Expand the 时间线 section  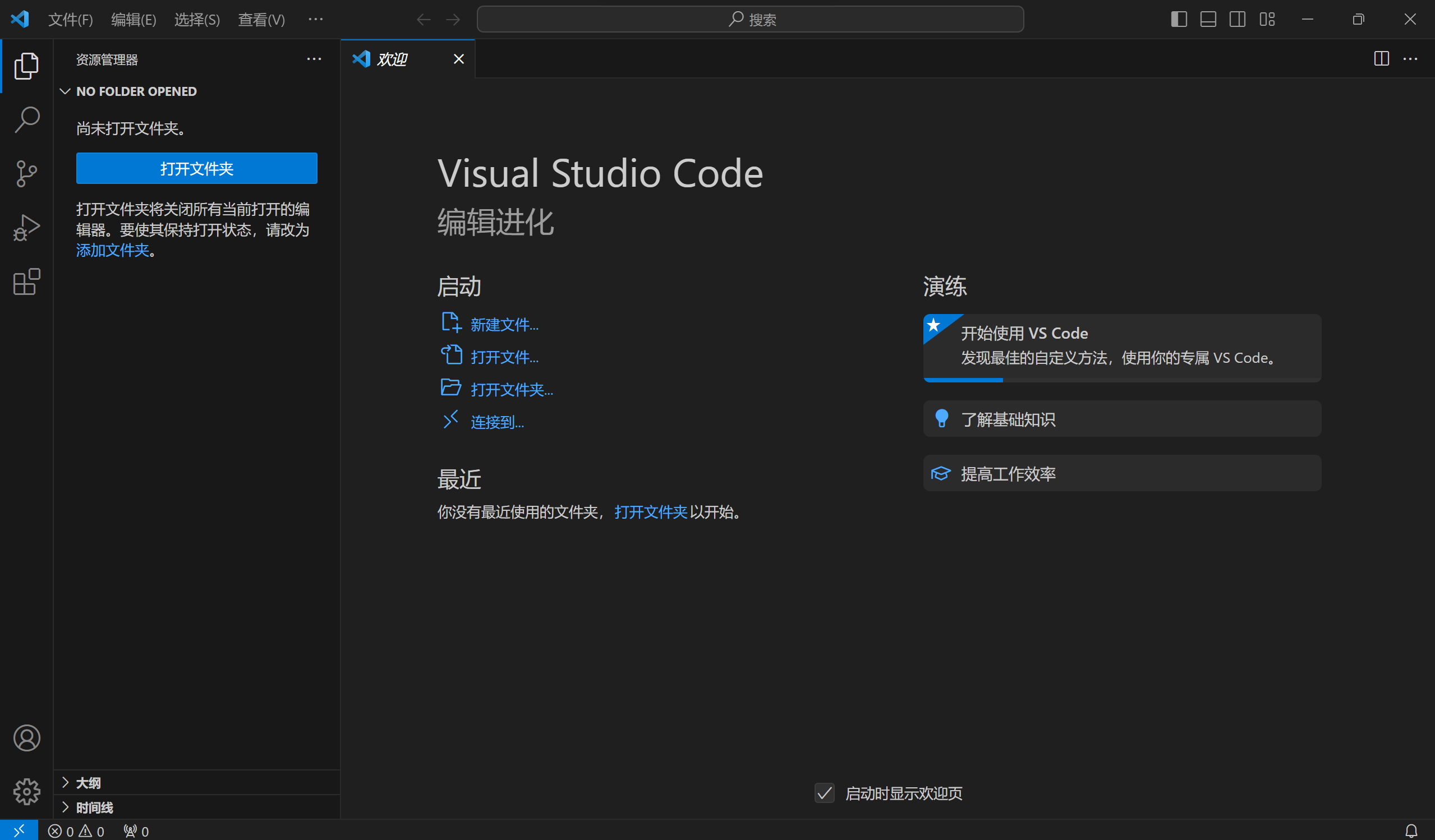196,807
